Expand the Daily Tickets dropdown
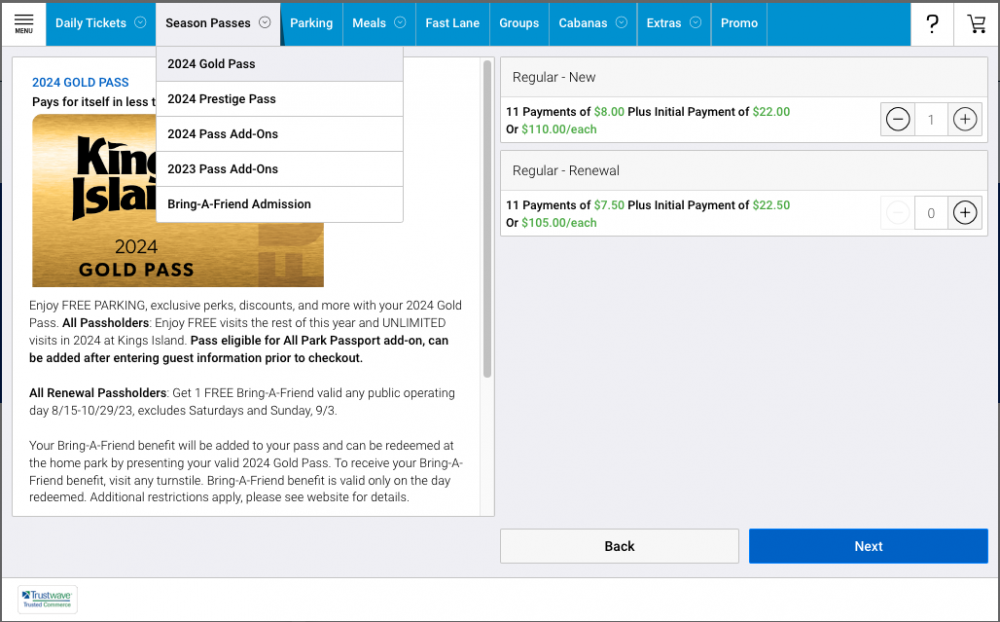 point(100,23)
